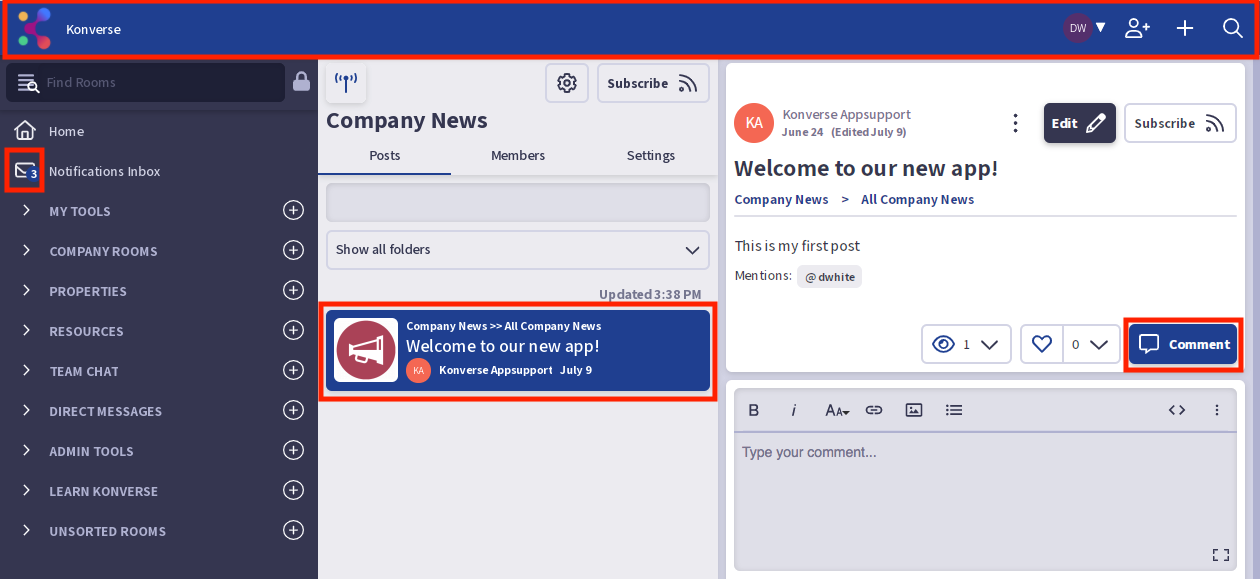Edit the post with Edit button
The height and width of the screenshot is (579, 1260).
tap(1080, 123)
